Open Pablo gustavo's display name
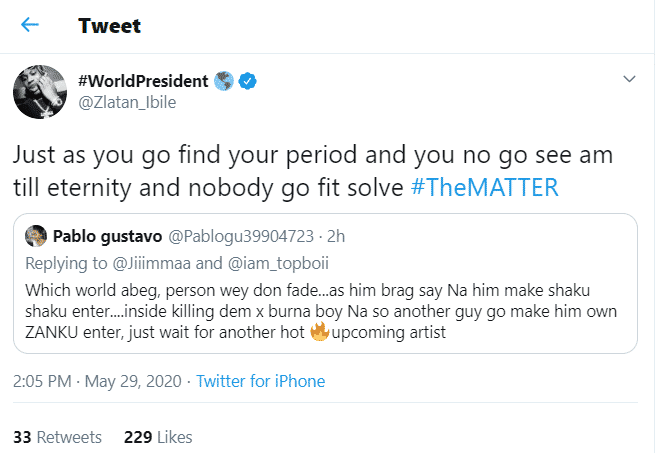The image size is (657, 453). pos(112,236)
